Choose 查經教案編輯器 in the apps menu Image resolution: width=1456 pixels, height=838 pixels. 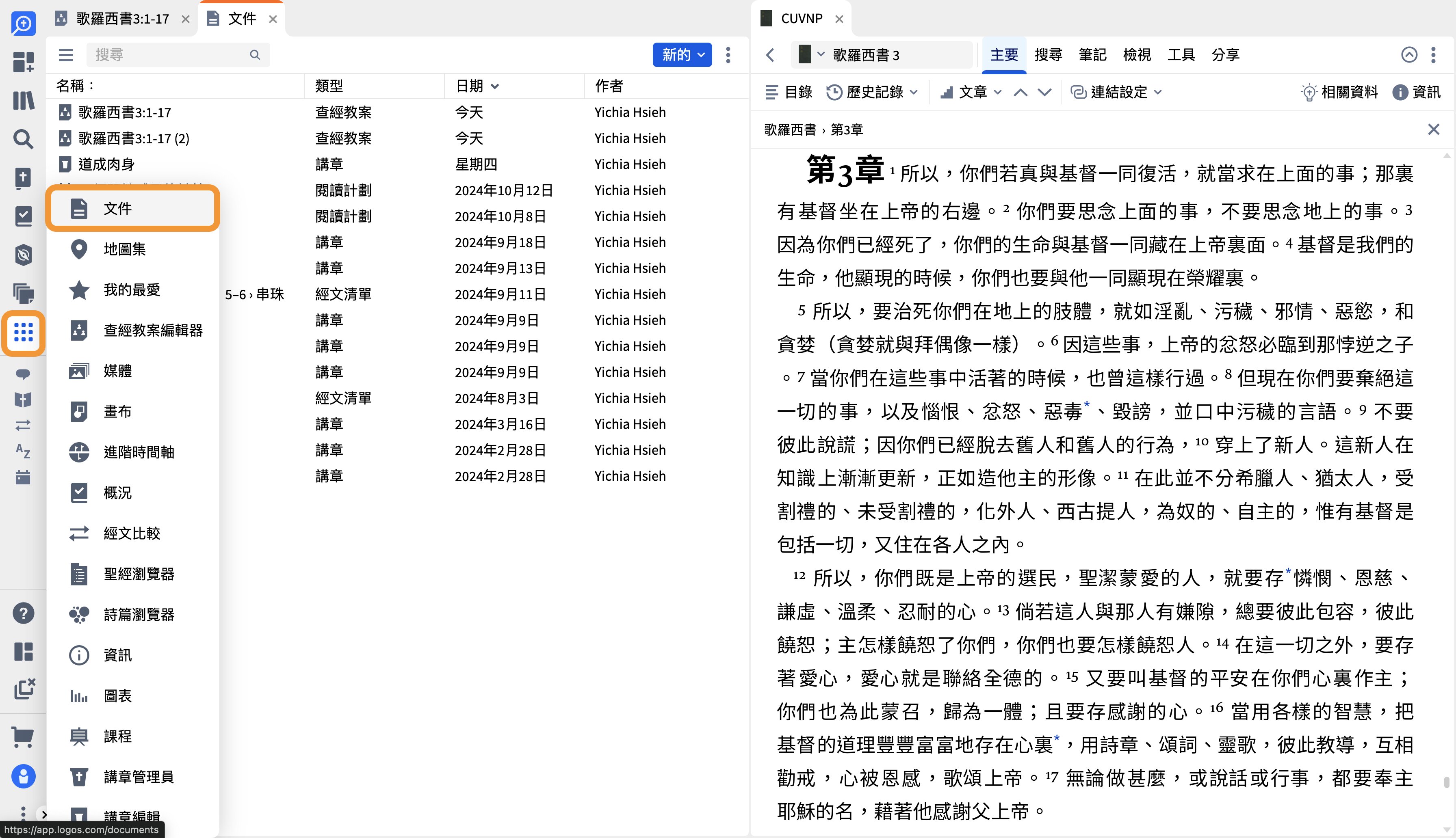(132, 330)
